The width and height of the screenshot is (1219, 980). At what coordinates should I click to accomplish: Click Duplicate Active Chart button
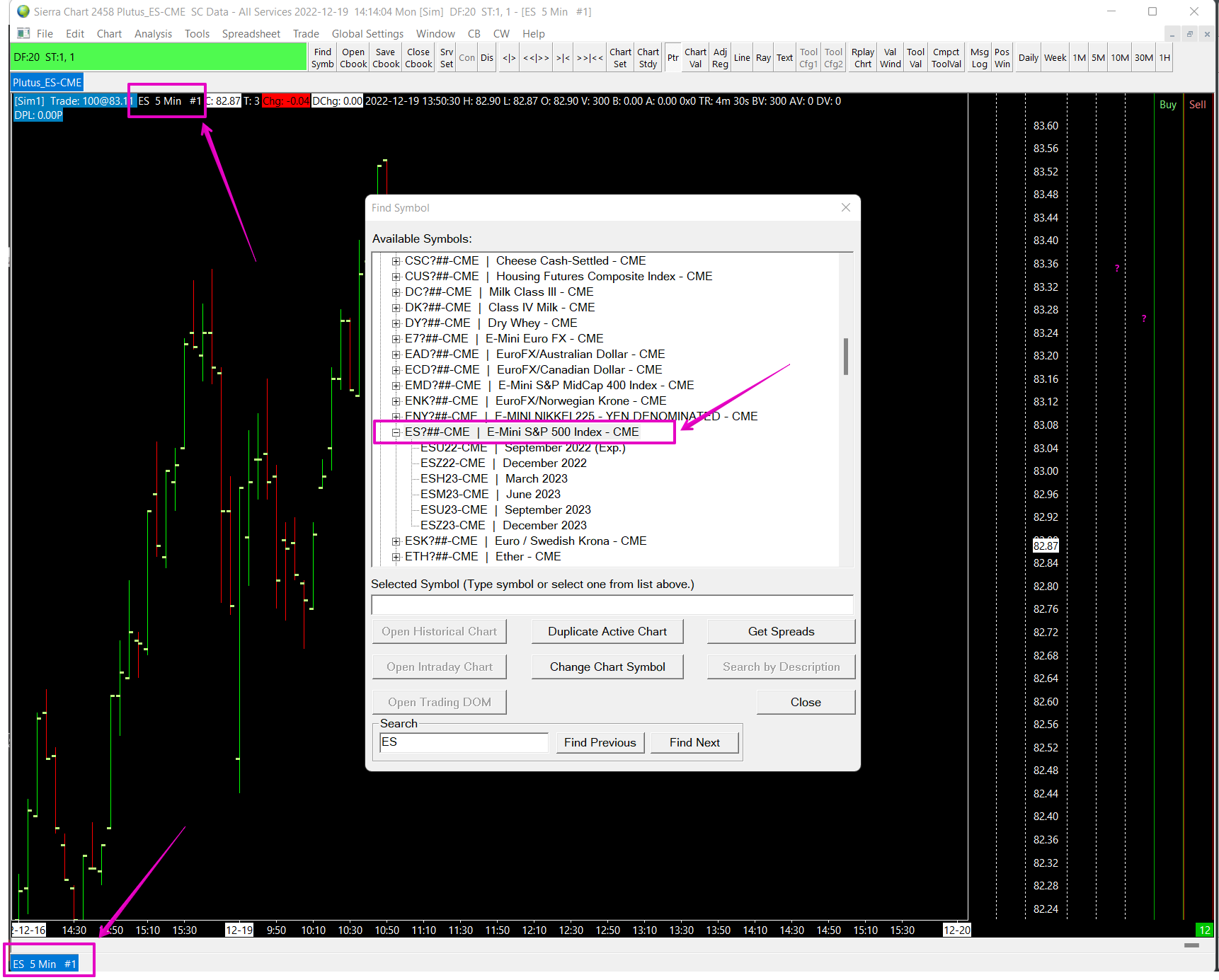click(607, 631)
